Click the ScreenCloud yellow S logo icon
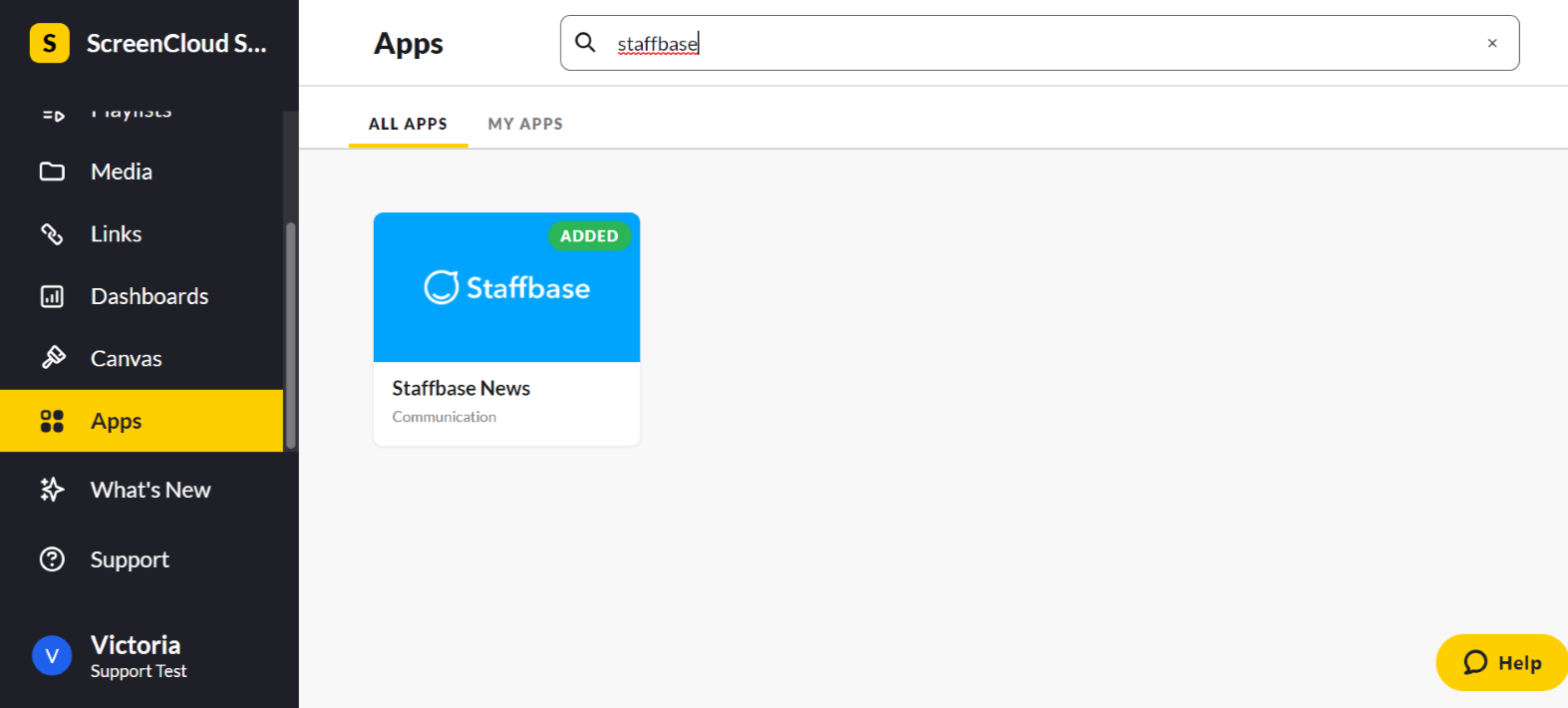The image size is (1568, 708). tap(50, 43)
